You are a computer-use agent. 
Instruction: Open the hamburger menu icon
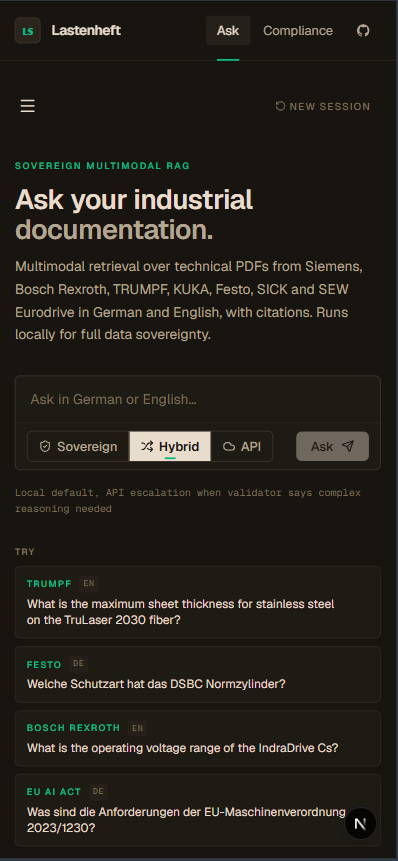27,106
